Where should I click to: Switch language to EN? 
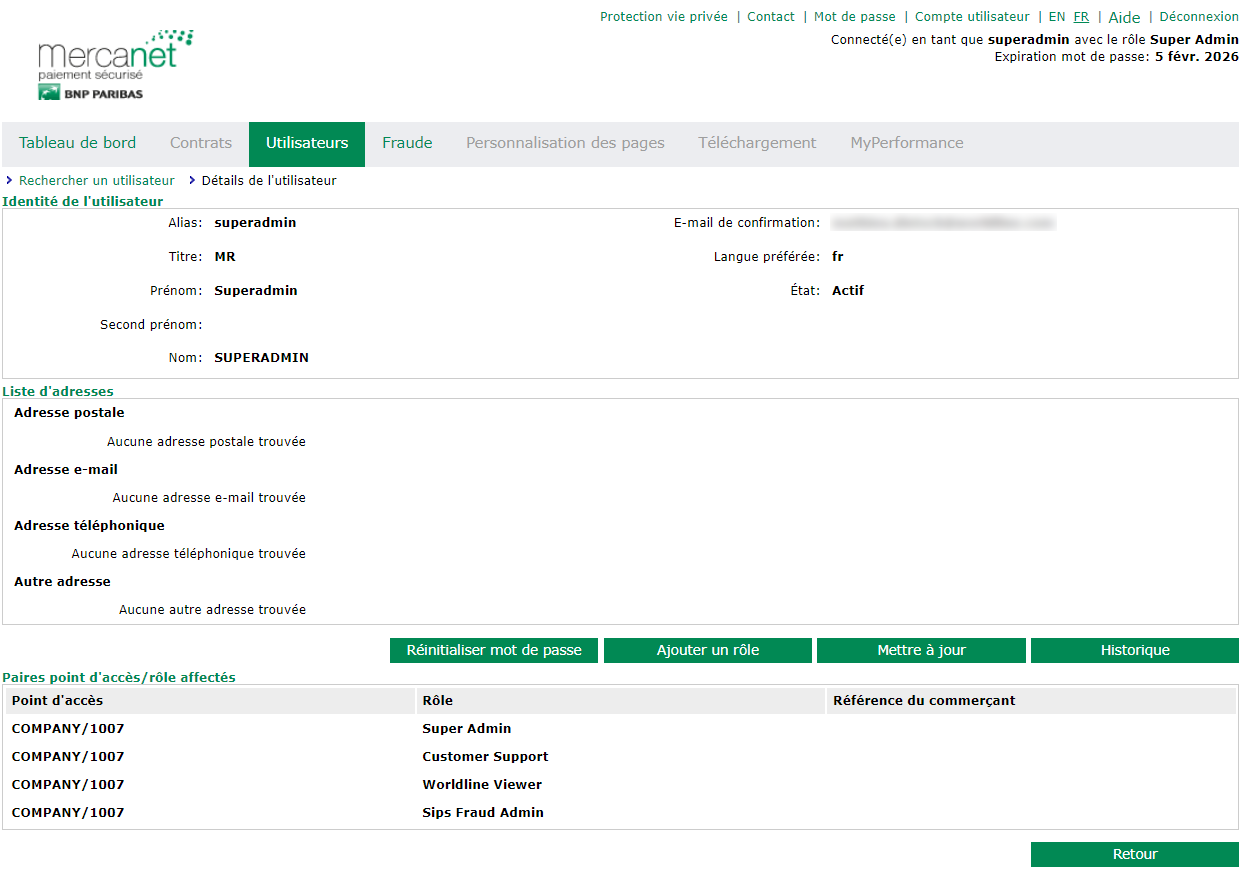[1057, 17]
